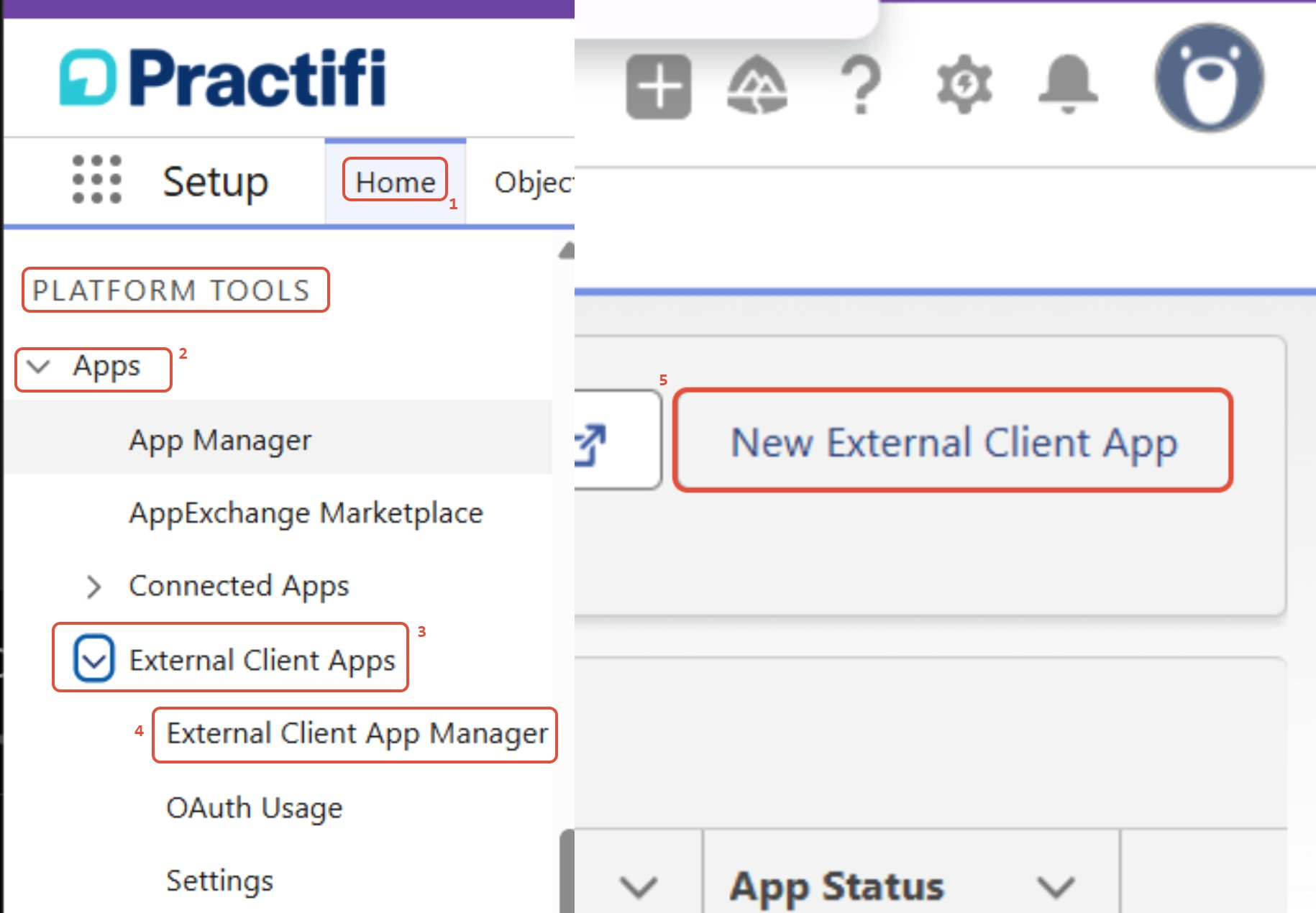
Task: Click the Practifi logo
Action: tap(223, 78)
